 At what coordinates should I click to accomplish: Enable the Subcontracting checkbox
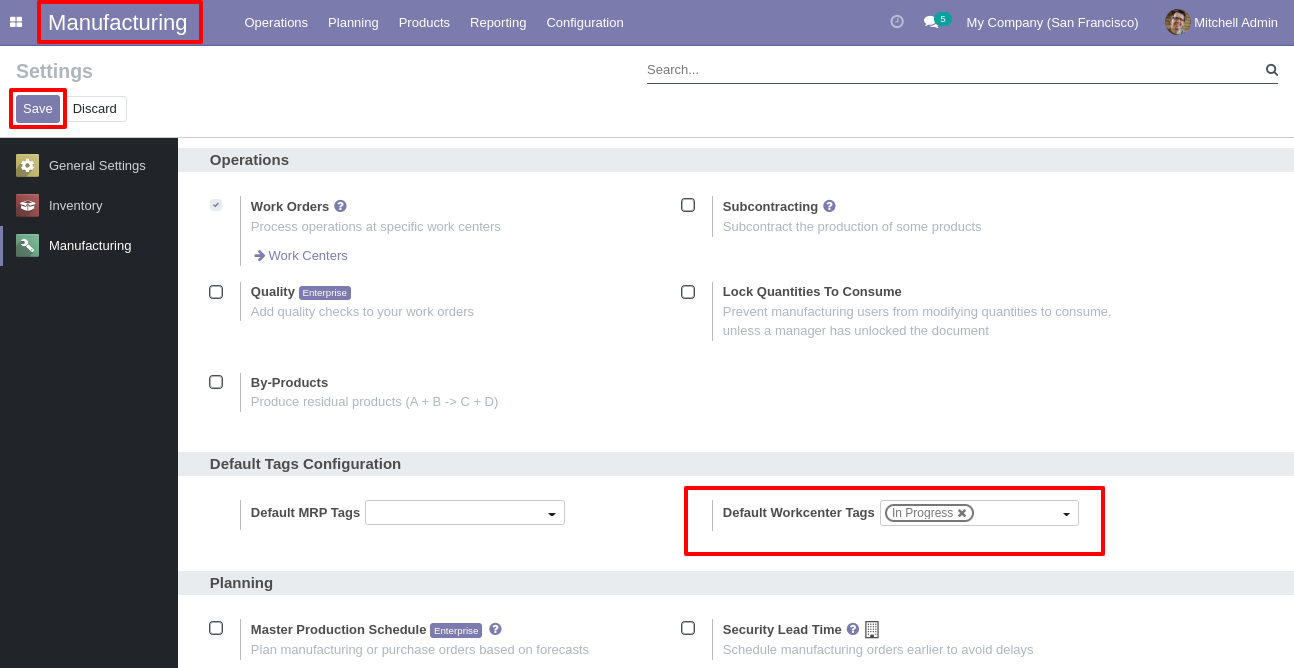(x=688, y=205)
